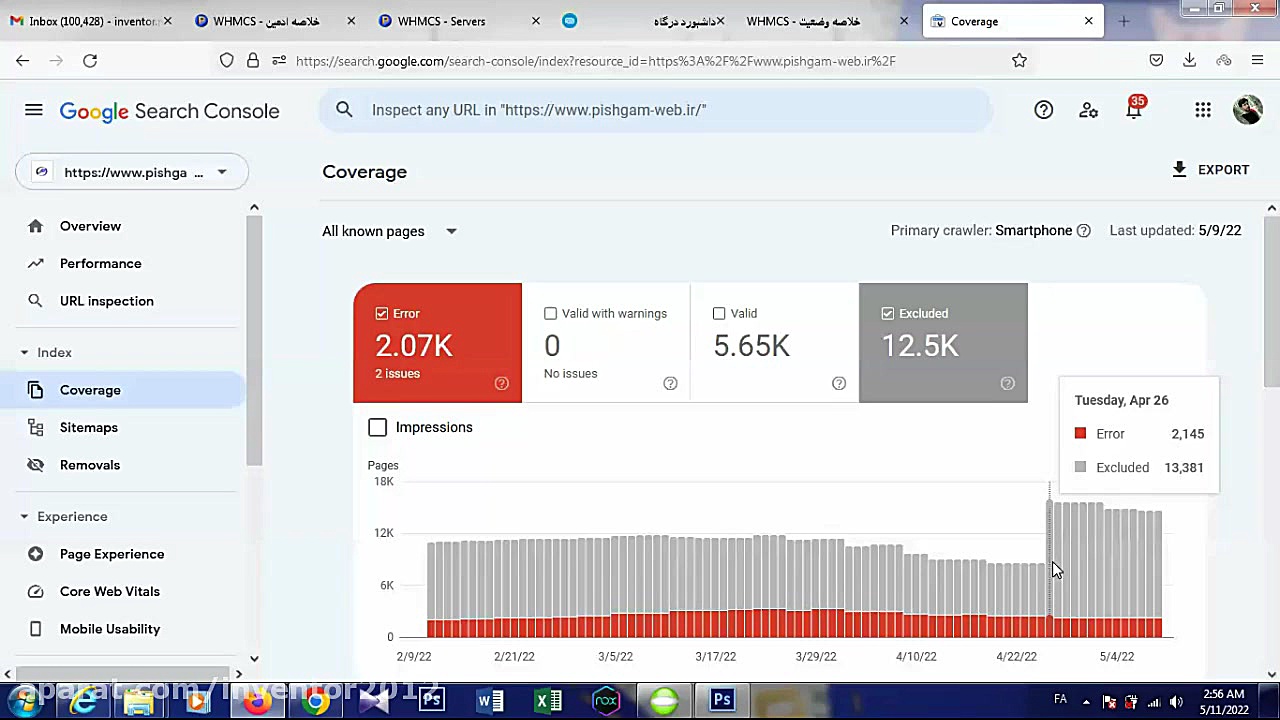Image resolution: width=1280 pixels, height=720 pixels.
Task: Toggle the Excluded checkbox
Action: [887, 314]
